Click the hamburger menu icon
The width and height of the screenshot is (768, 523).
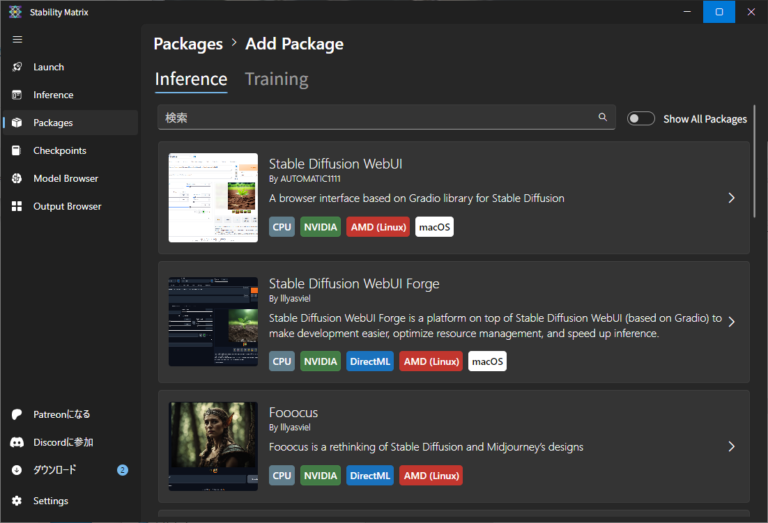(x=17, y=39)
